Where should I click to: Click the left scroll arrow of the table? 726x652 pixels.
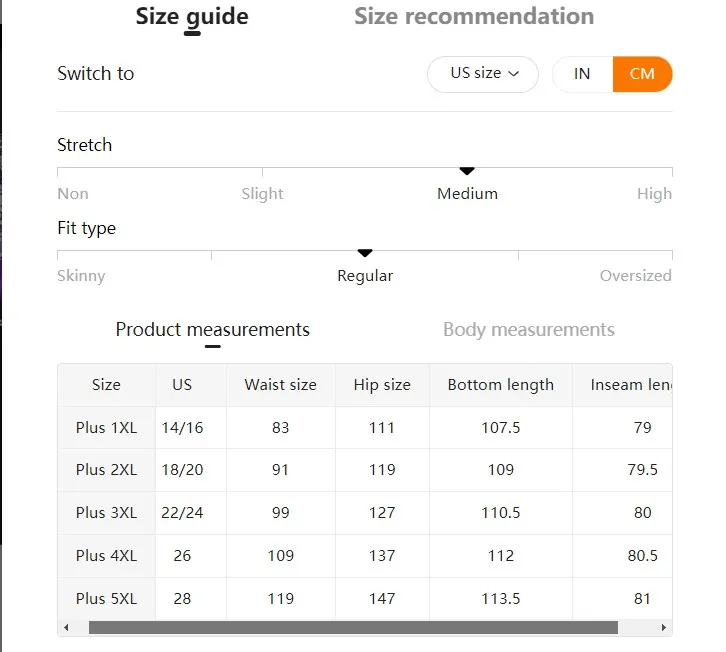pyautogui.click(x=66, y=627)
